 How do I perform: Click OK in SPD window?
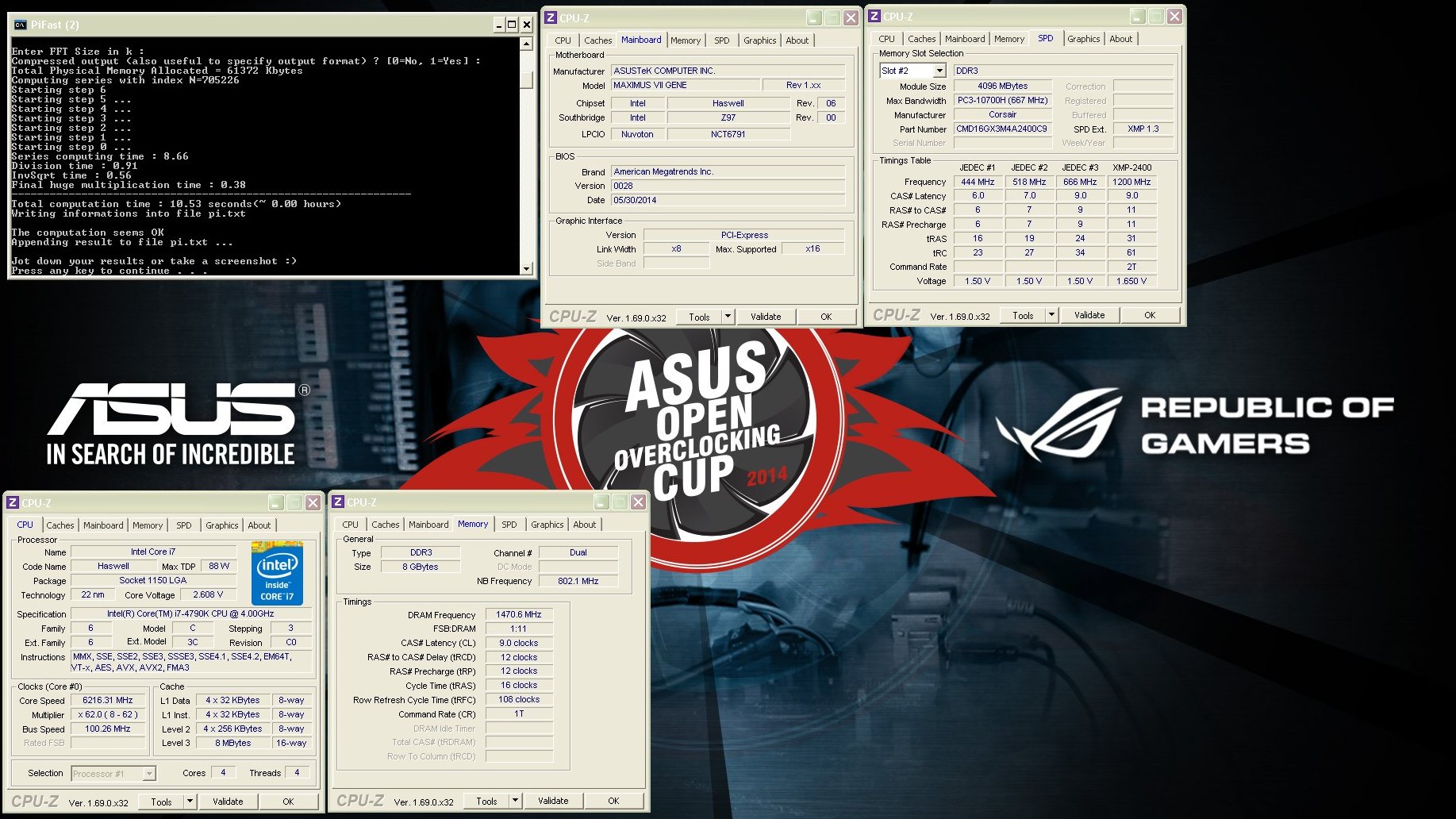click(x=1150, y=315)
